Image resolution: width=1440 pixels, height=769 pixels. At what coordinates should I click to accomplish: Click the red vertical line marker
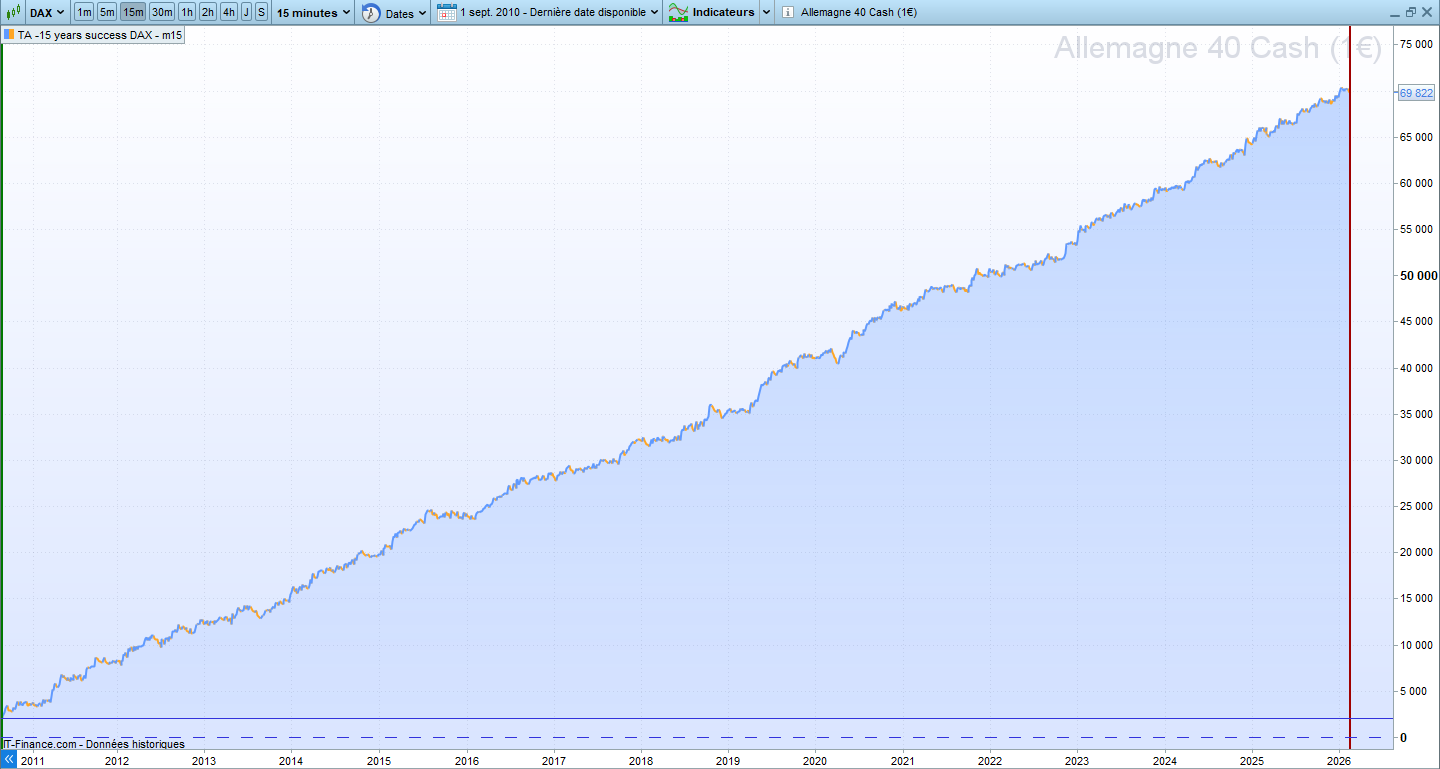point(1350,400)
